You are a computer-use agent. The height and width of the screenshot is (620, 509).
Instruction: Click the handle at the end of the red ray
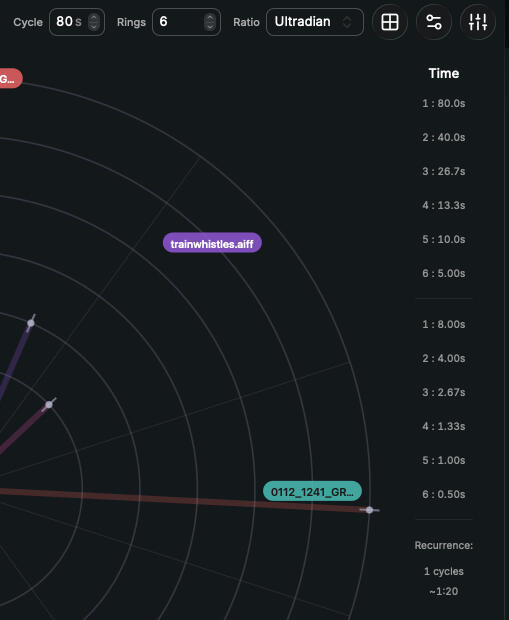pos(369,510)
